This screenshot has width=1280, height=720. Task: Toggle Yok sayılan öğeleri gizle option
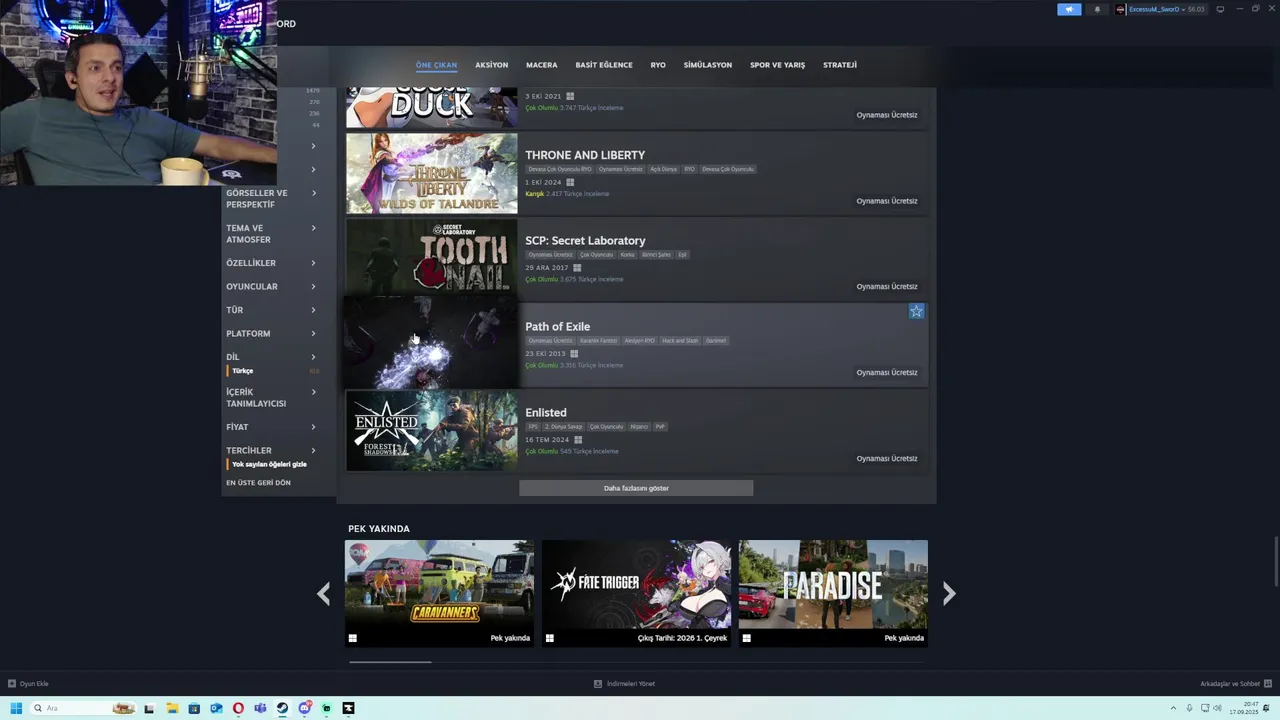point(269,464)
